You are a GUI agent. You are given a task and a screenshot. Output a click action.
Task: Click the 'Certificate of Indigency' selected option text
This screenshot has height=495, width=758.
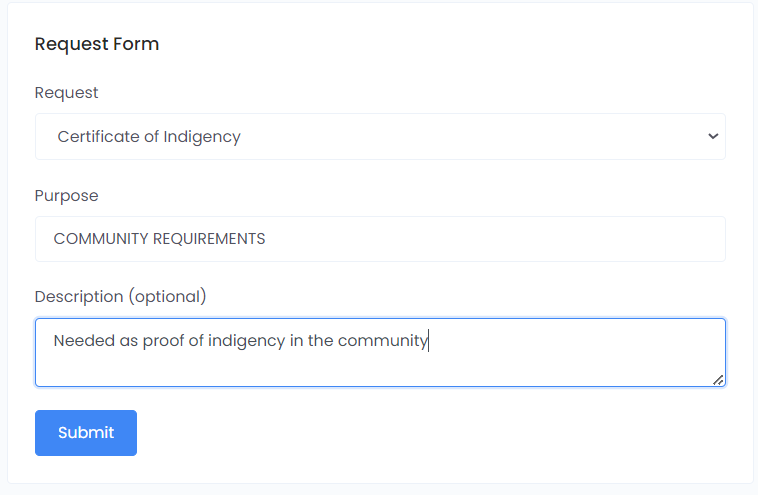click(149, 136)
